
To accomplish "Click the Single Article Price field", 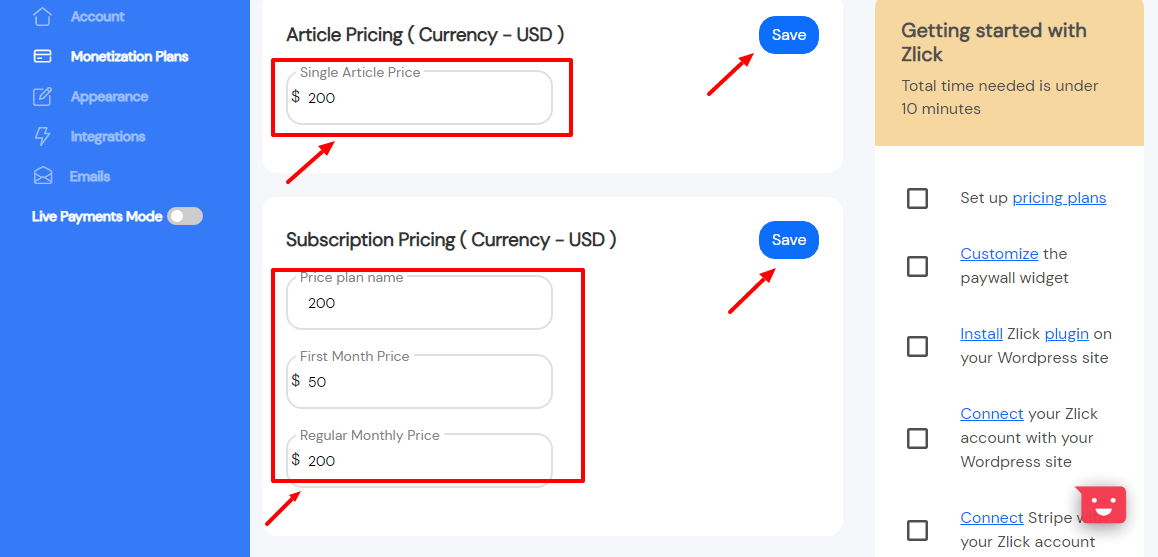I will [x=419, y=98].
